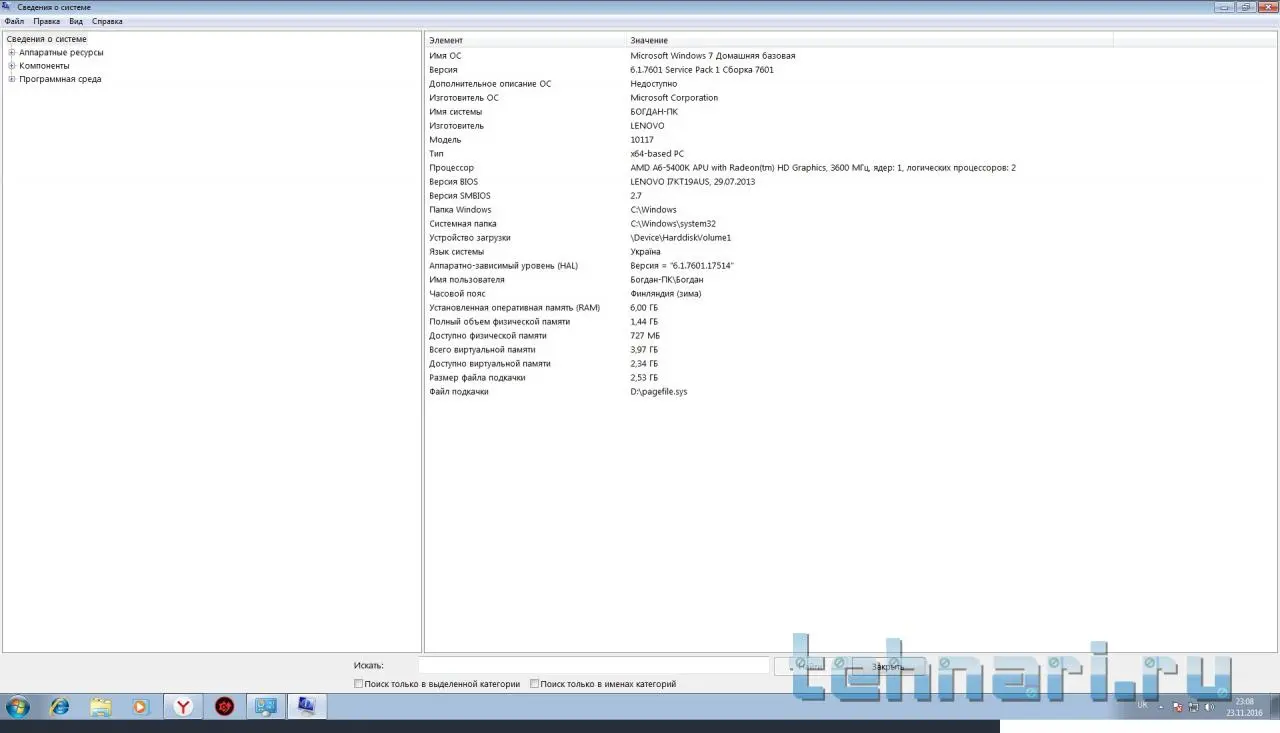Viewport: 1280px width, 733px height.
Task: Expand the Программная среда tree node
Action: point(12,79)
